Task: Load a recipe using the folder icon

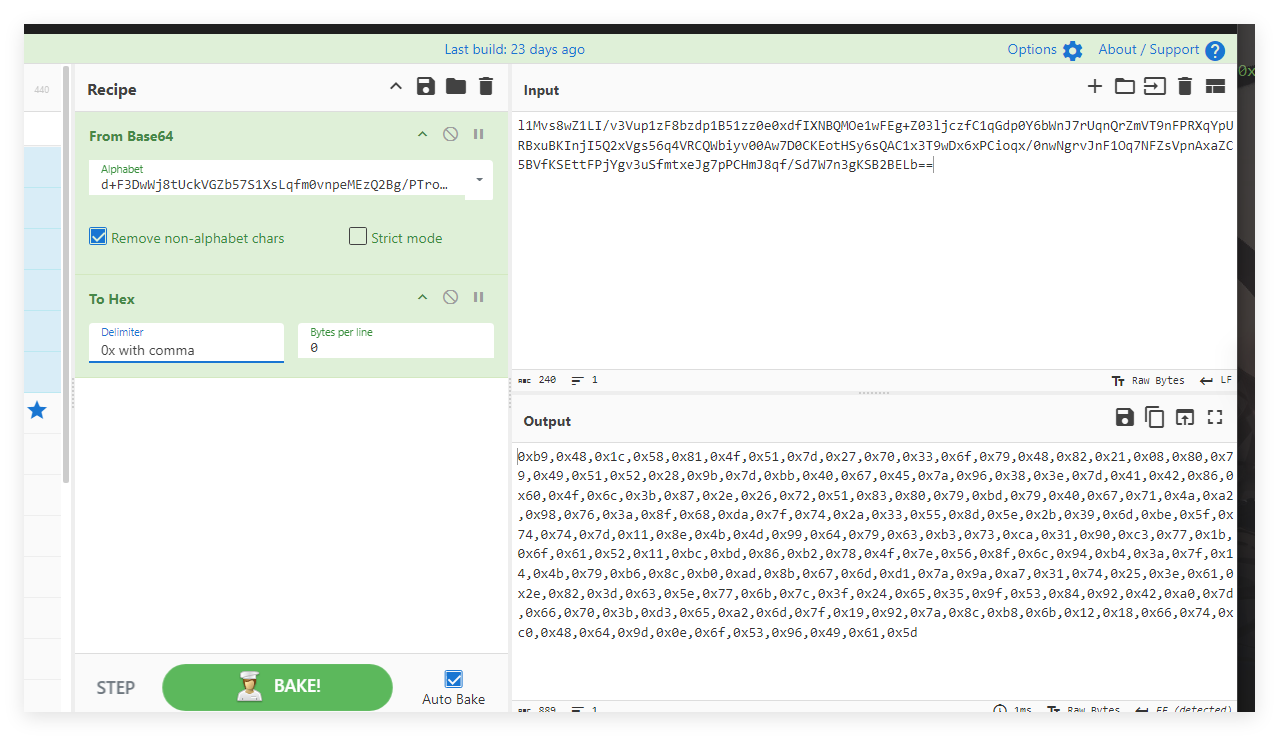Action: tap(456, 86)
